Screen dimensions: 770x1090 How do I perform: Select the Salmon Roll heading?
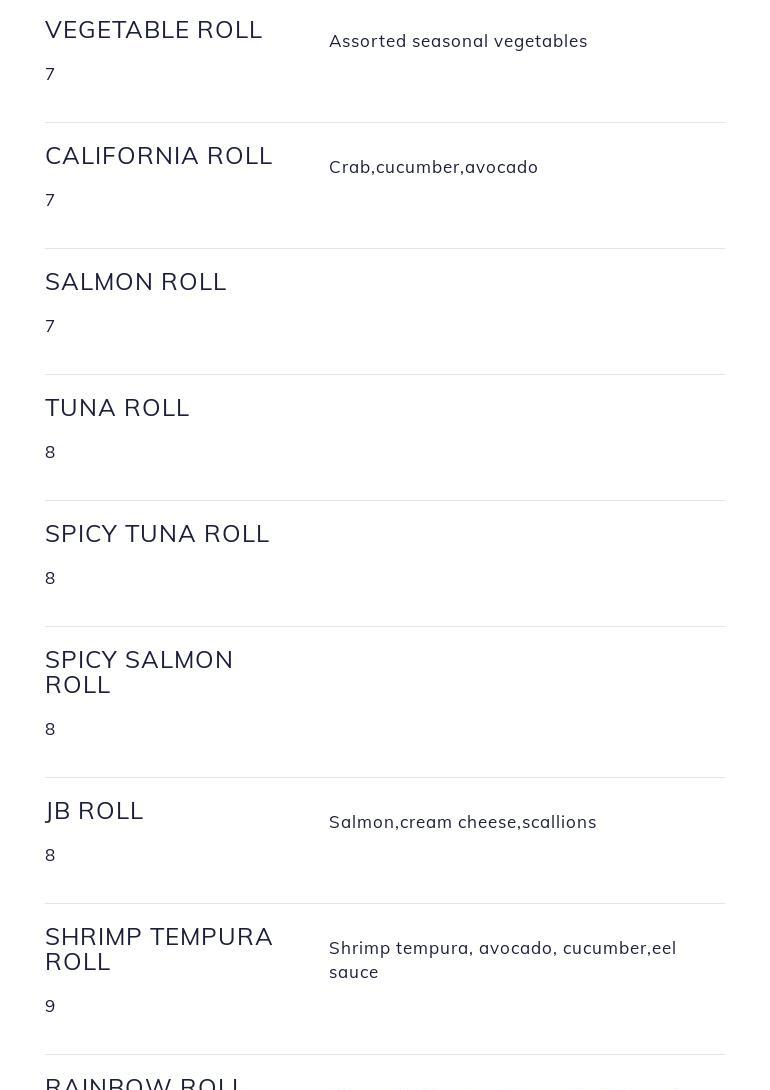click(136, 282)
